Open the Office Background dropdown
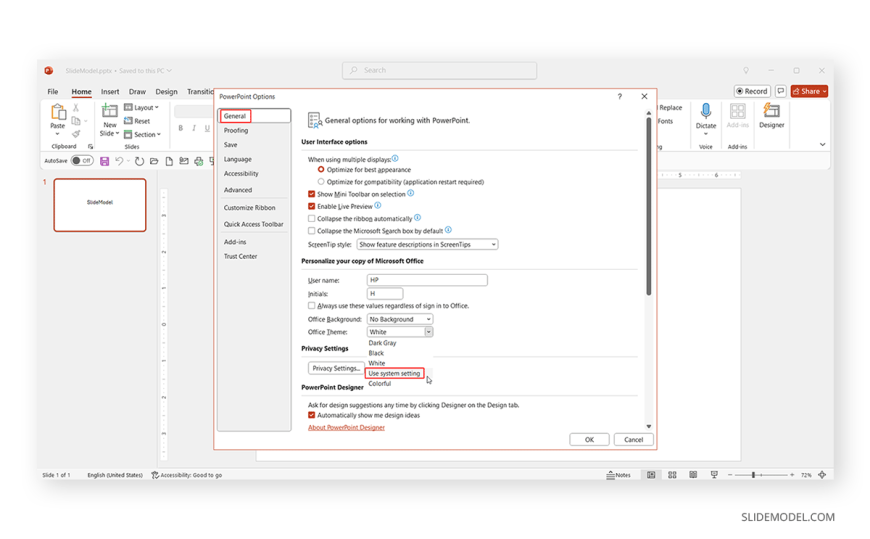870x539 pixels. [x=399, y=319]
